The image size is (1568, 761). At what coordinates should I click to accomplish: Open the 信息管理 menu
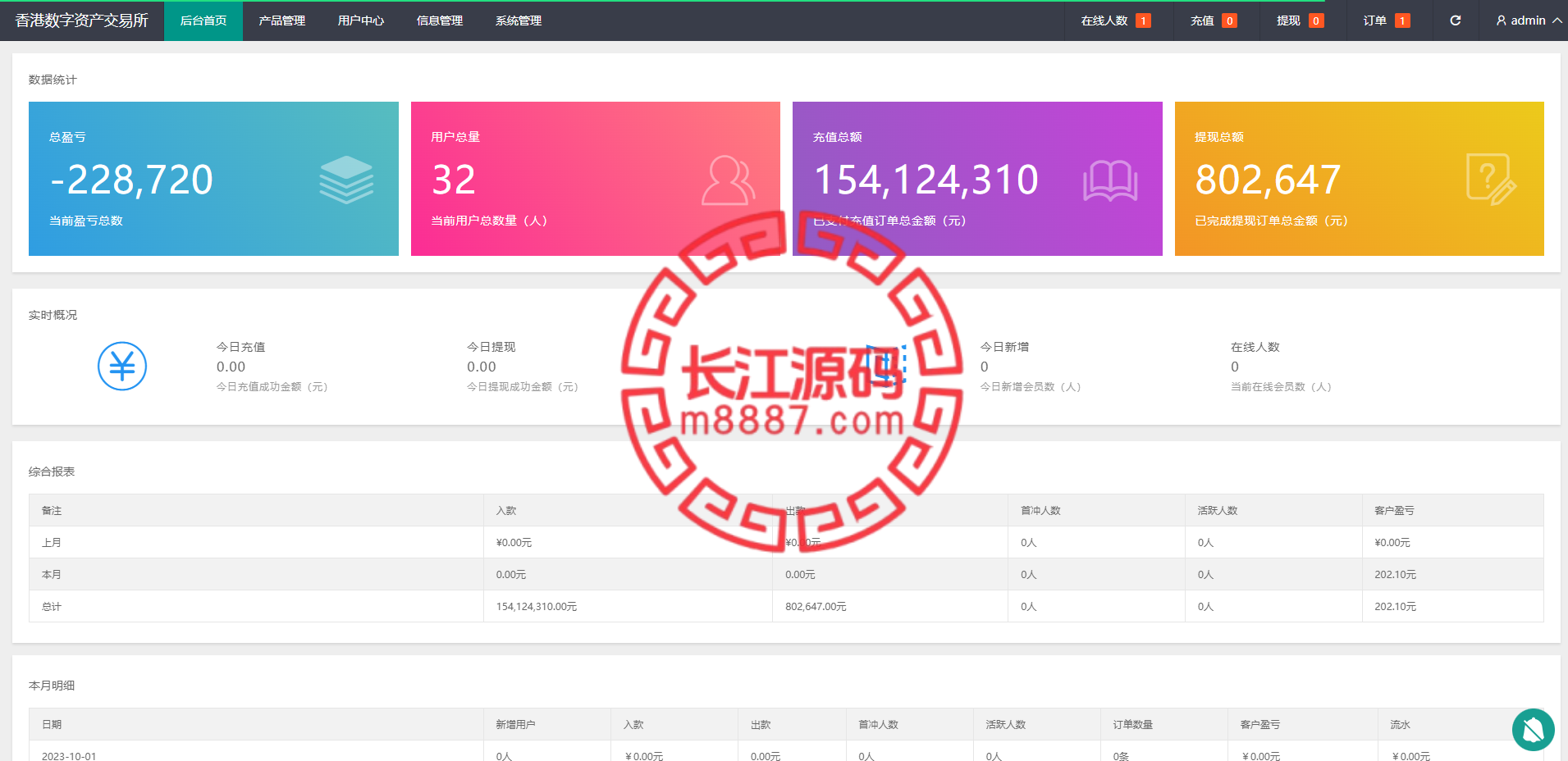(x=440, y=21)
